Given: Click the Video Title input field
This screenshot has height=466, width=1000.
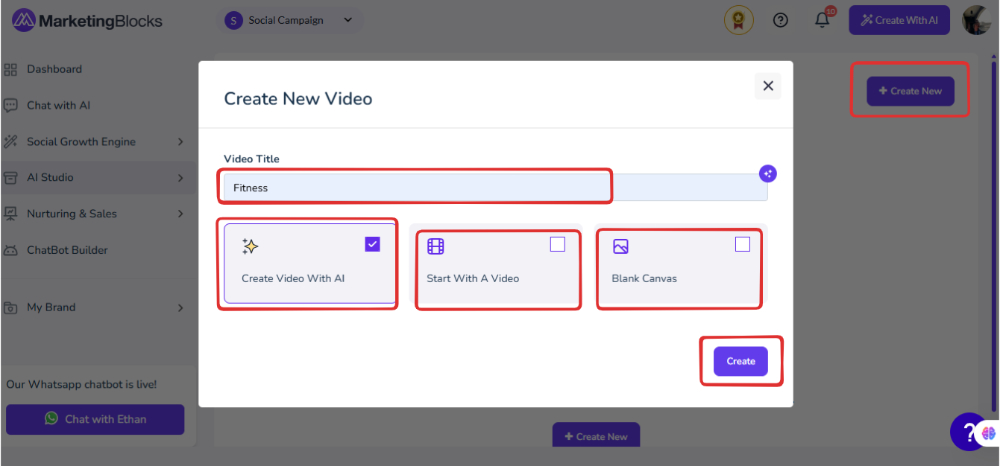Looking at the screenshot, I should point(496,188).
